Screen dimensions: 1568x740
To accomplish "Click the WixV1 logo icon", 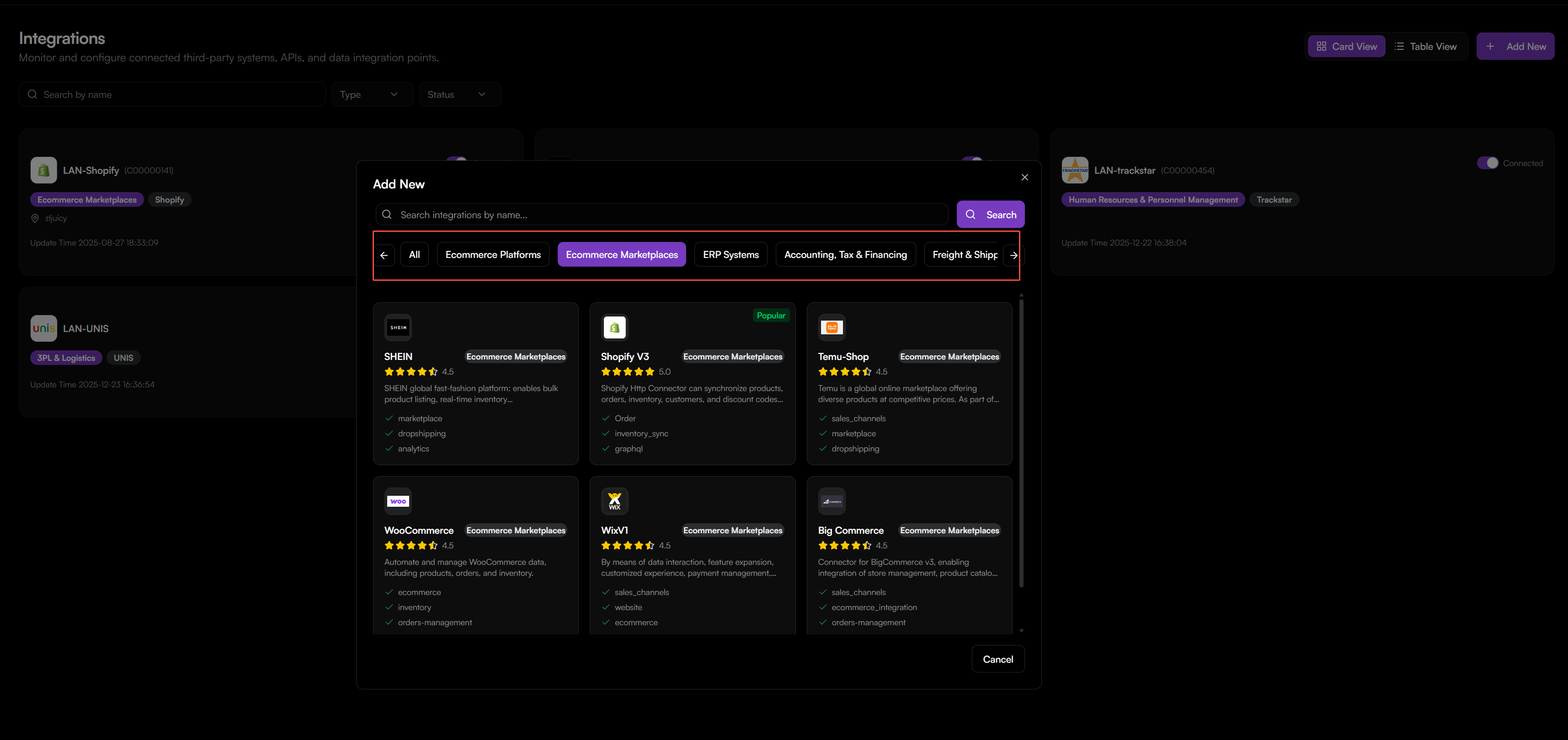I will coord(614,501).
